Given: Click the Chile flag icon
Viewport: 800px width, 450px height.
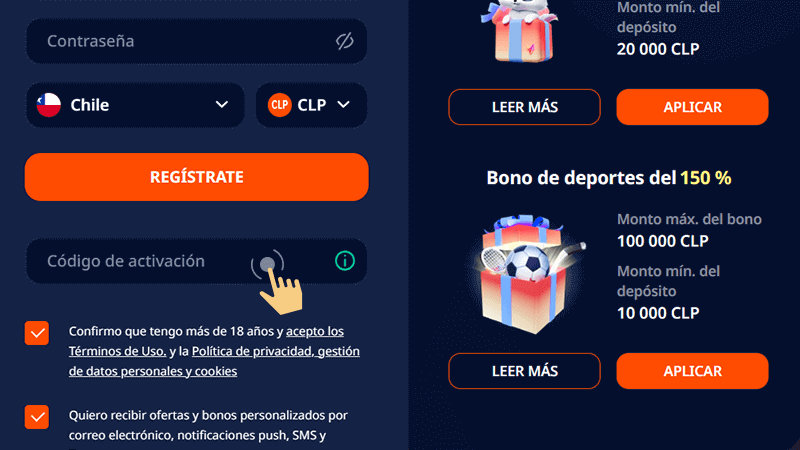Looking at the screenshot, I should point(49,105).
